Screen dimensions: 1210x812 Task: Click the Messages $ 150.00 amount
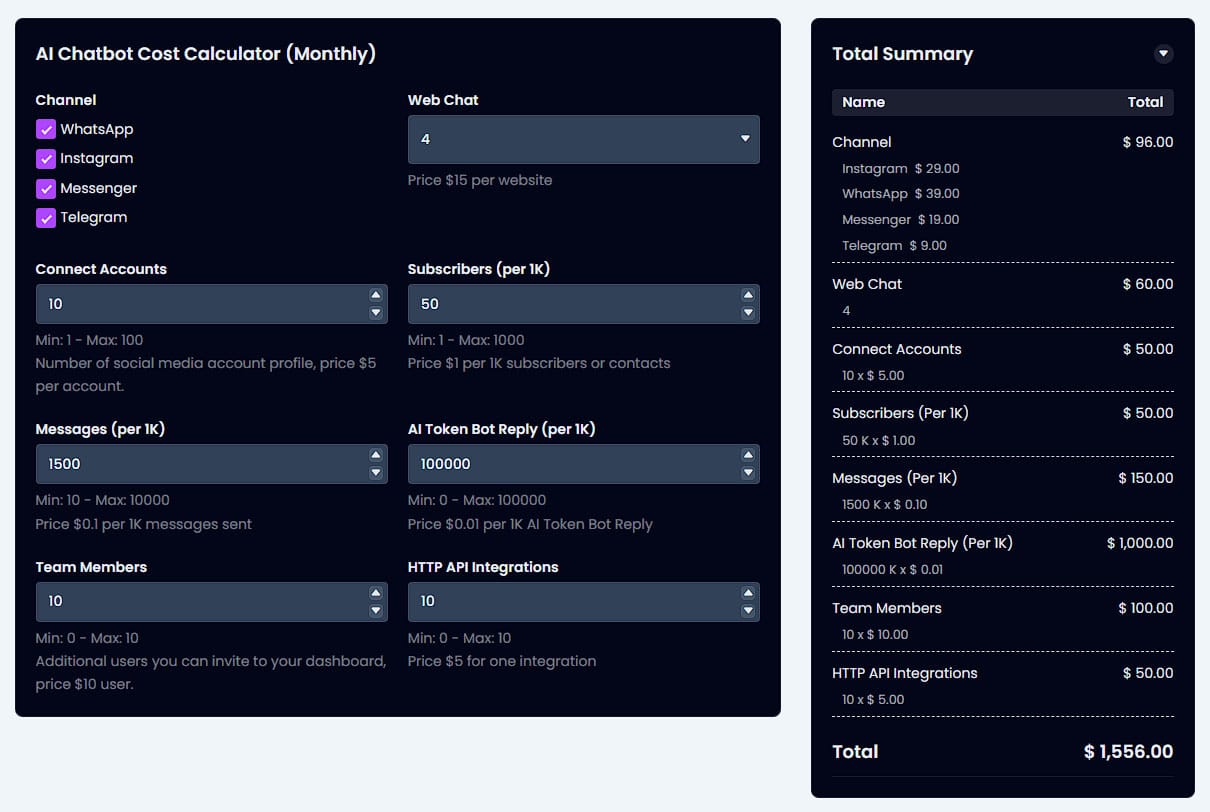click(x=1146, y=478)
